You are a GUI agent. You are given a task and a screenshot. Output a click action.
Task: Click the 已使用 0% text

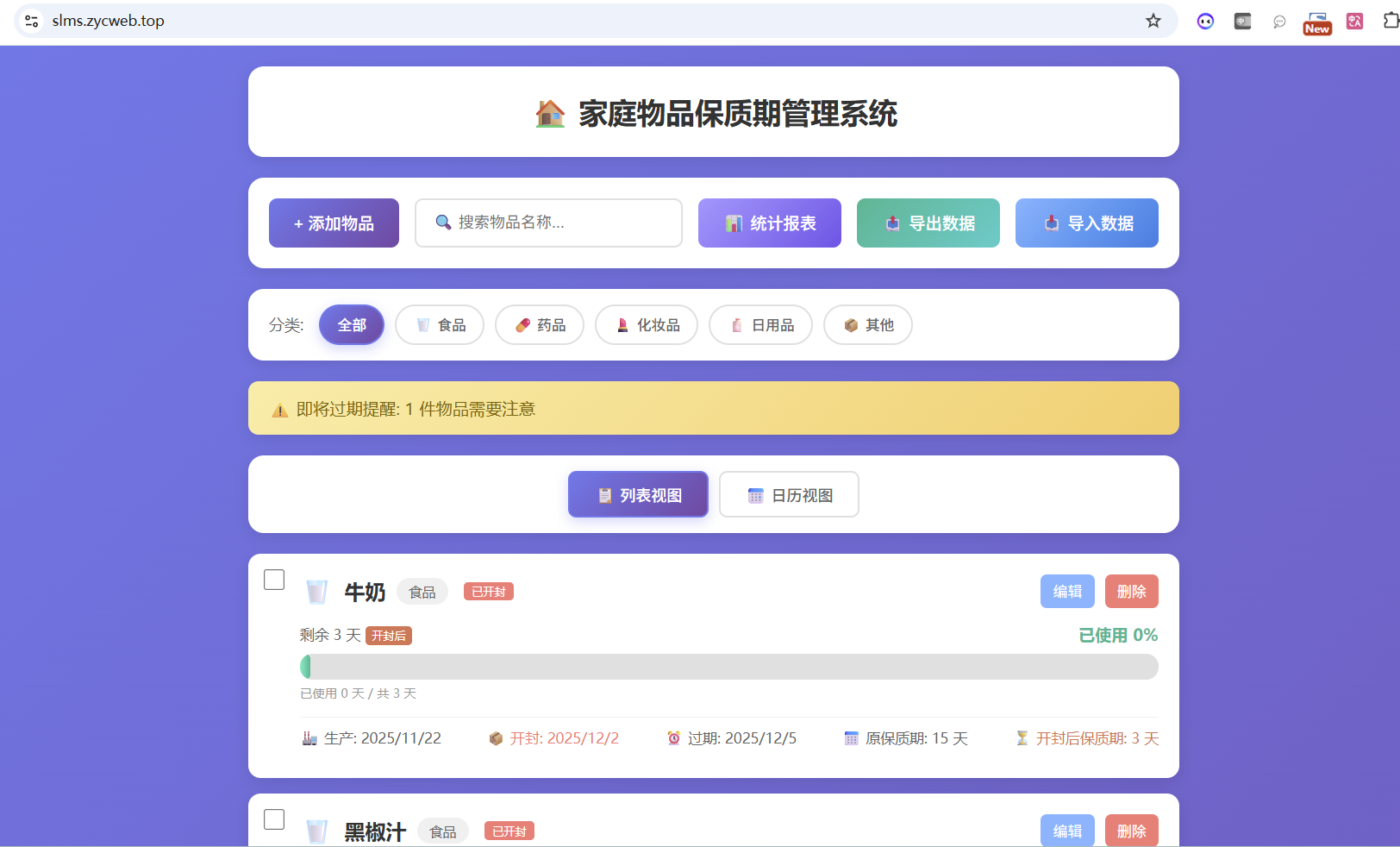point(1118,635)
